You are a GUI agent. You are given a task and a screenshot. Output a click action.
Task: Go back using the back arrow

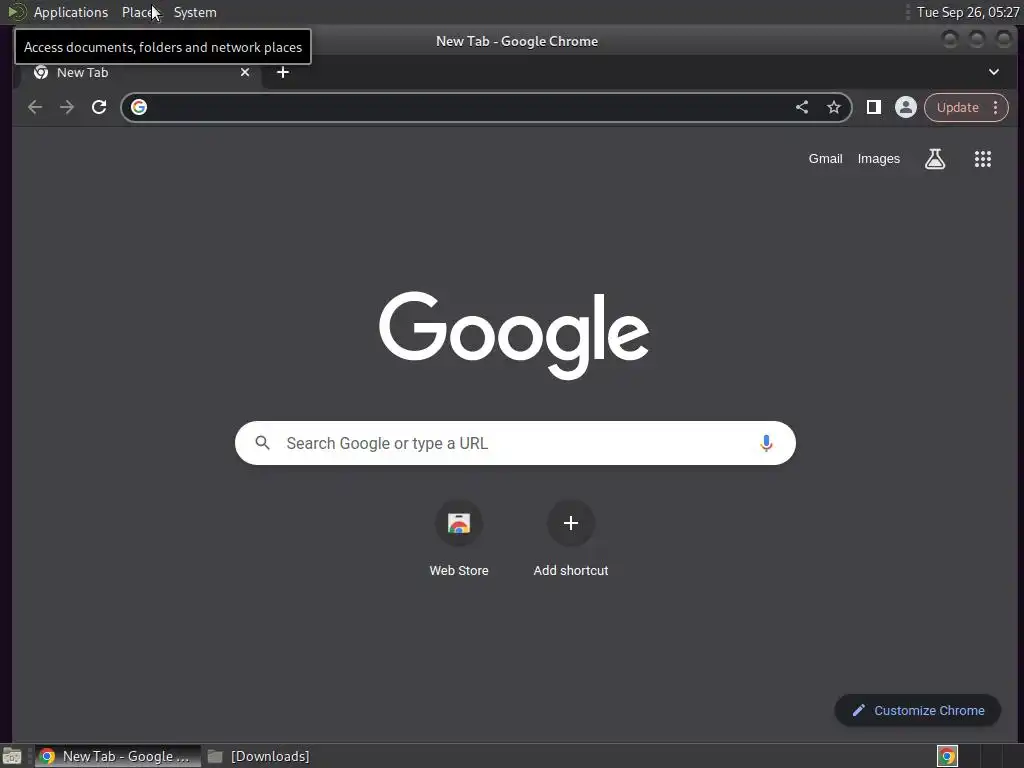35,107
